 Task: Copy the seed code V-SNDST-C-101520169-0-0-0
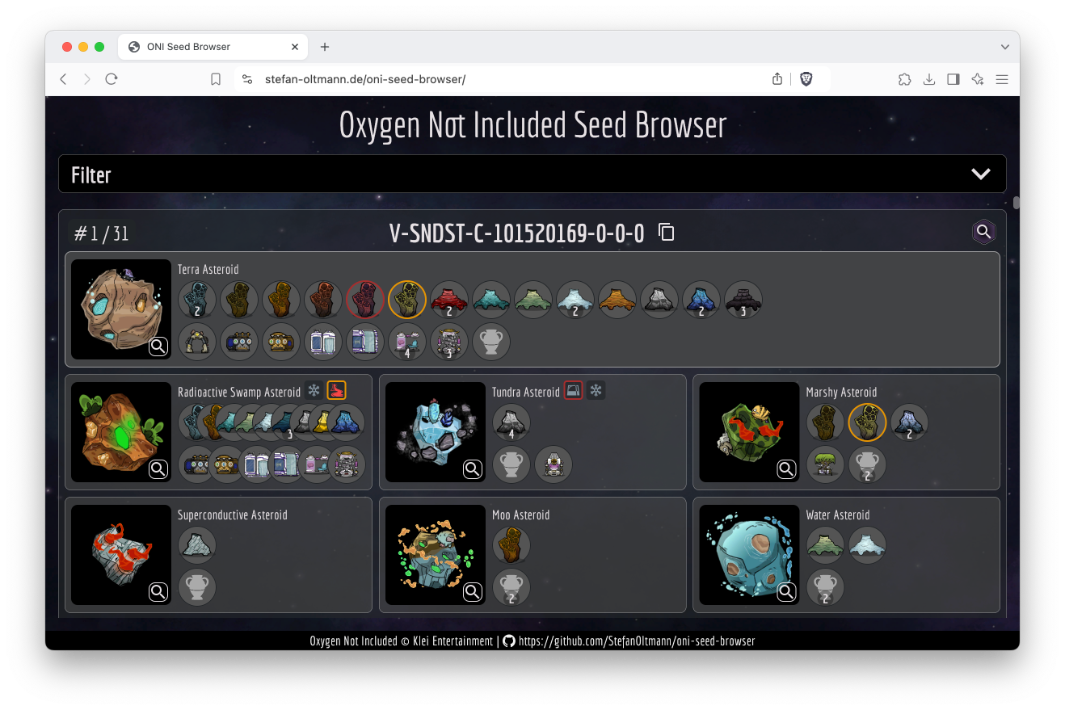666,233
